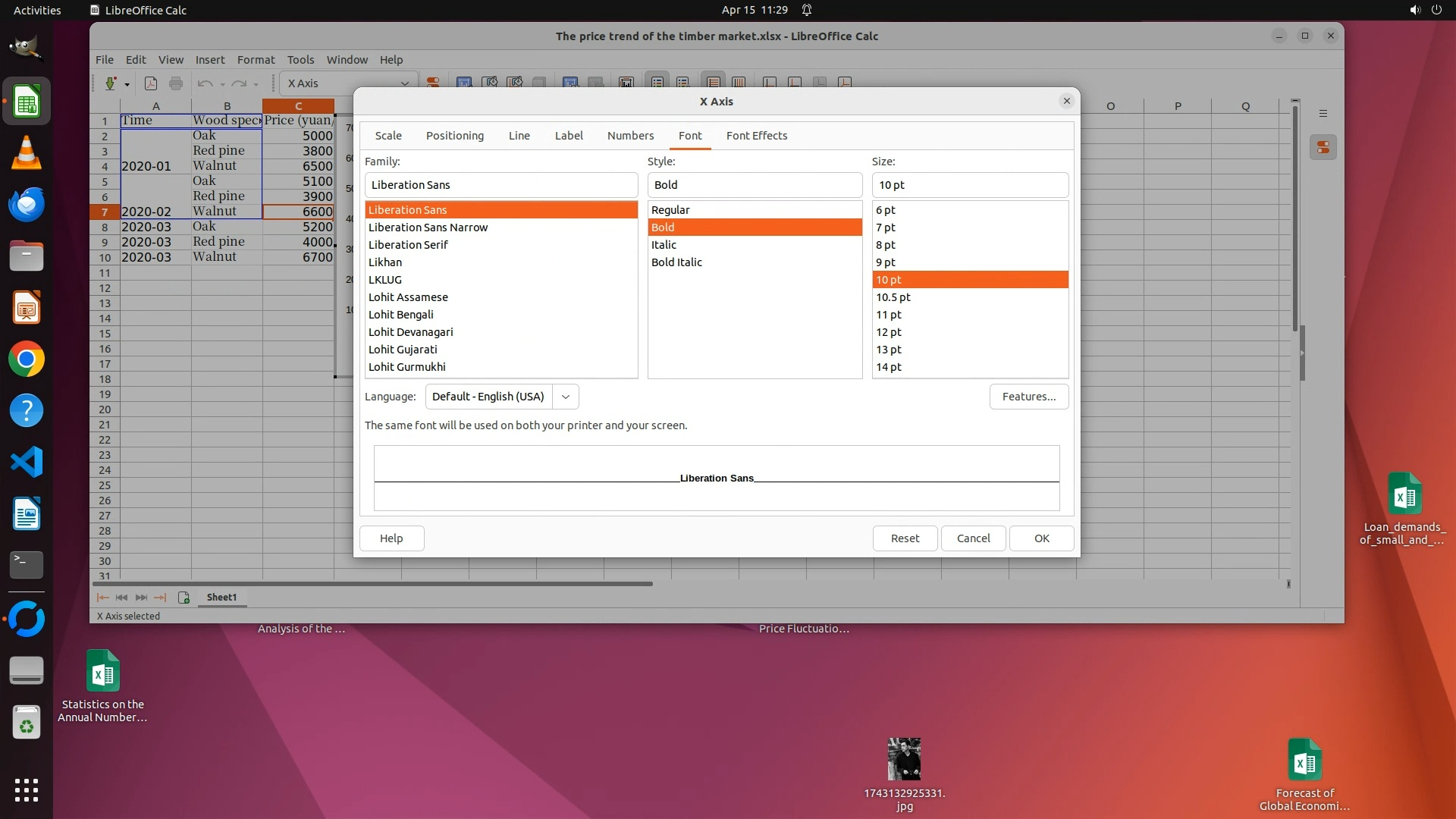This screenshot has width=1456, height=819.
Task: Open the Numbers tab
Action: [x=630, y=136]
